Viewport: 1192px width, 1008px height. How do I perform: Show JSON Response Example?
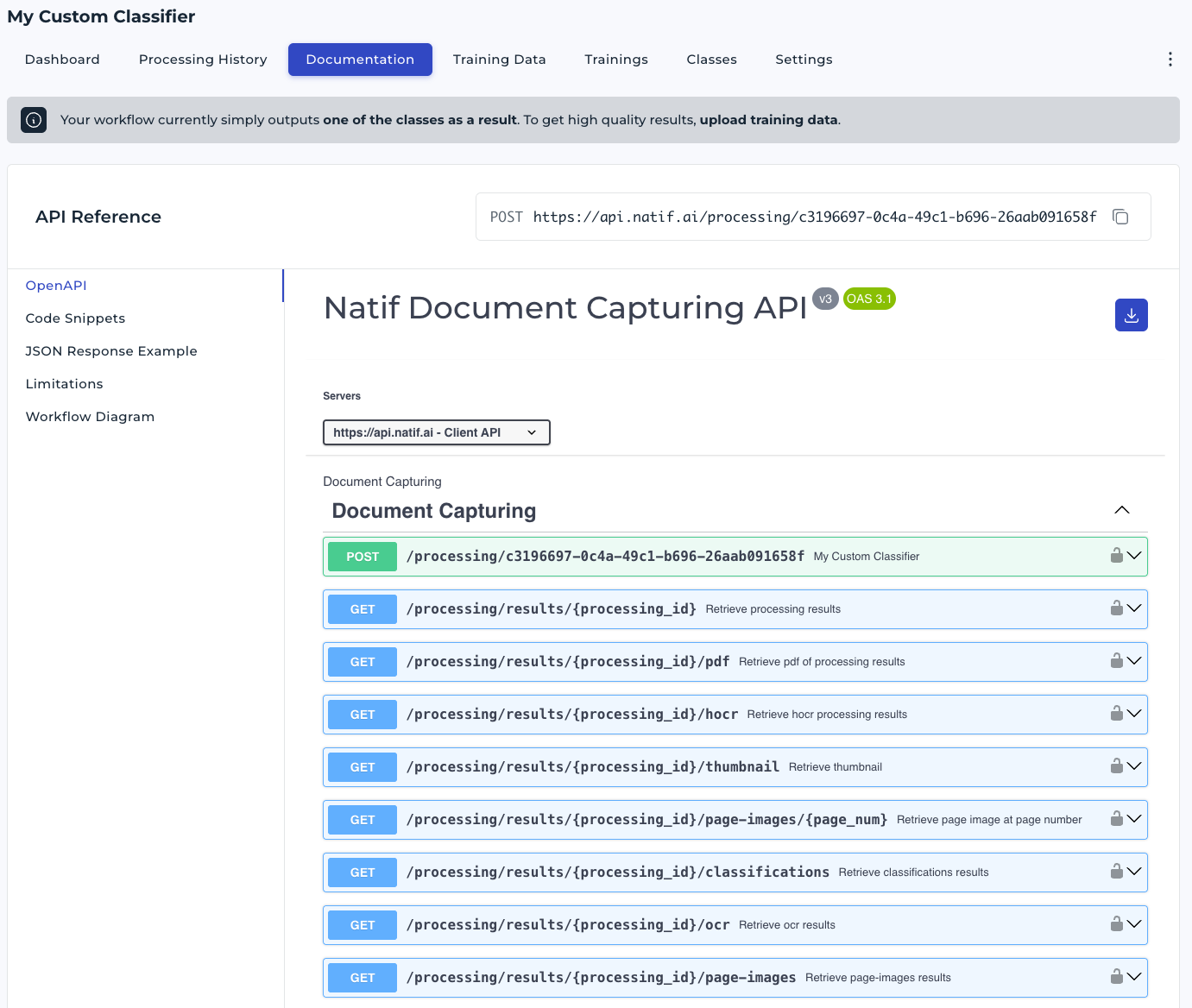(111, 351)
